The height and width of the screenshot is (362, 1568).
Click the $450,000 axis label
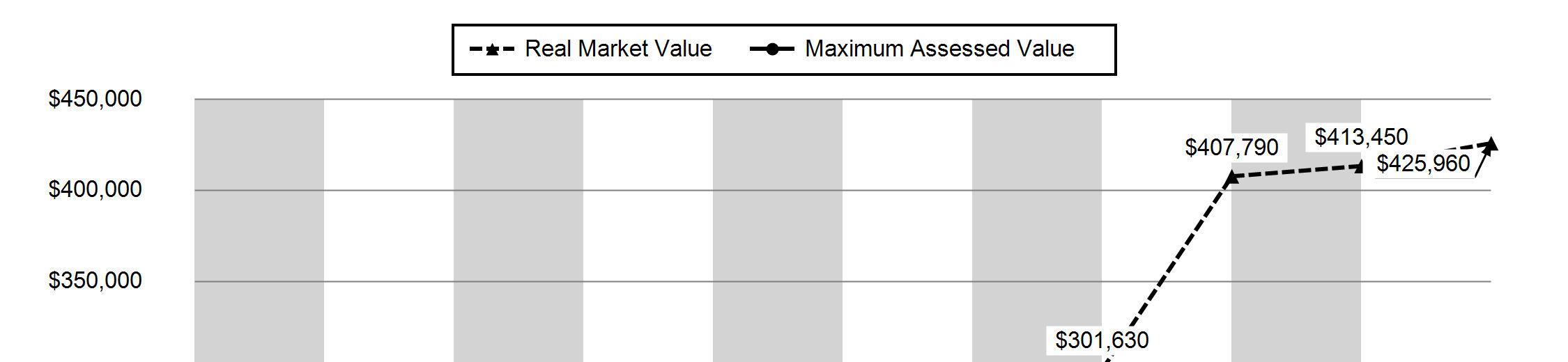click(95, 99)
